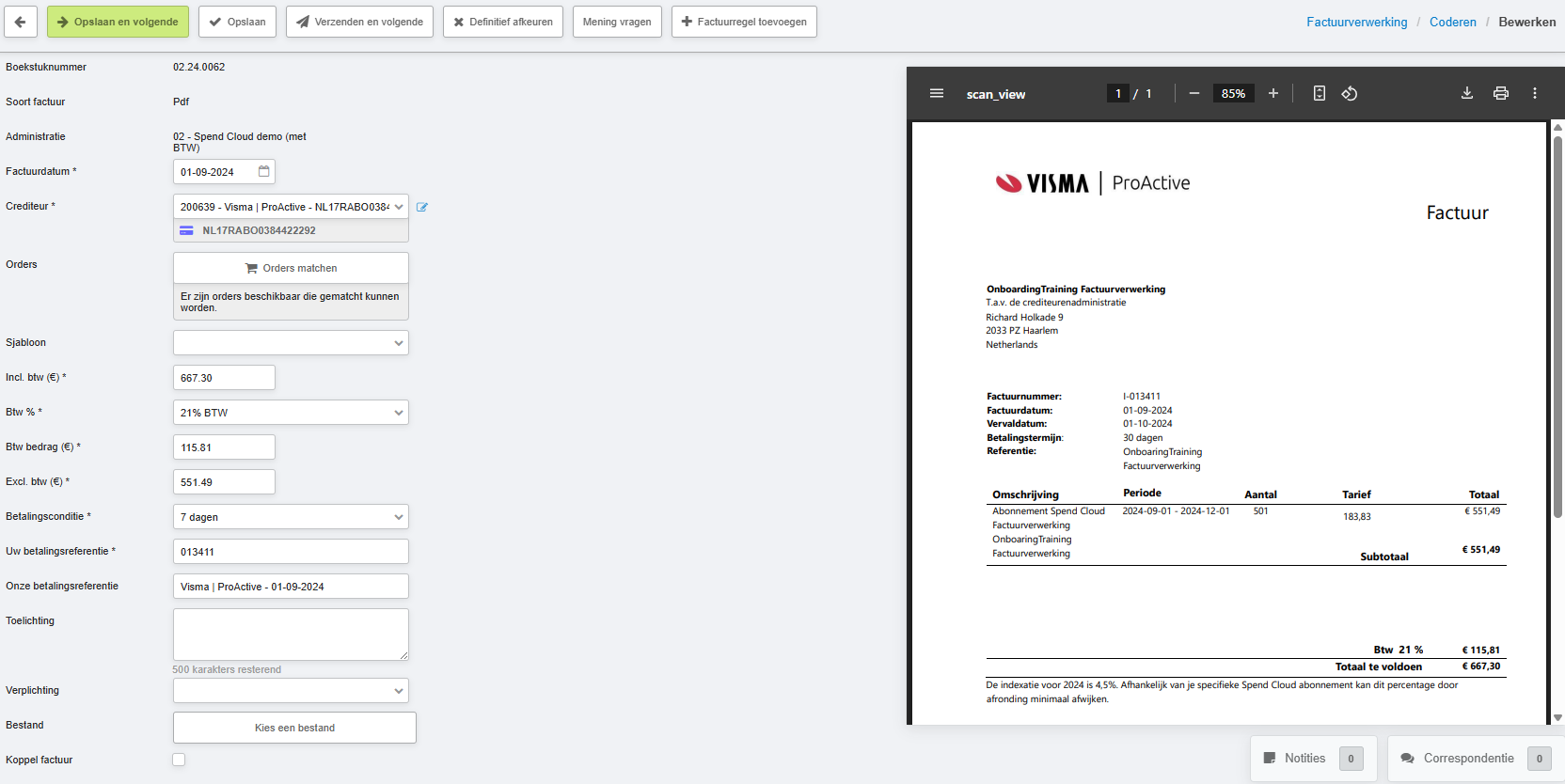
Task: Click the IBAN NL17RABO0384422292 text
Action: [x=259, y=230]
